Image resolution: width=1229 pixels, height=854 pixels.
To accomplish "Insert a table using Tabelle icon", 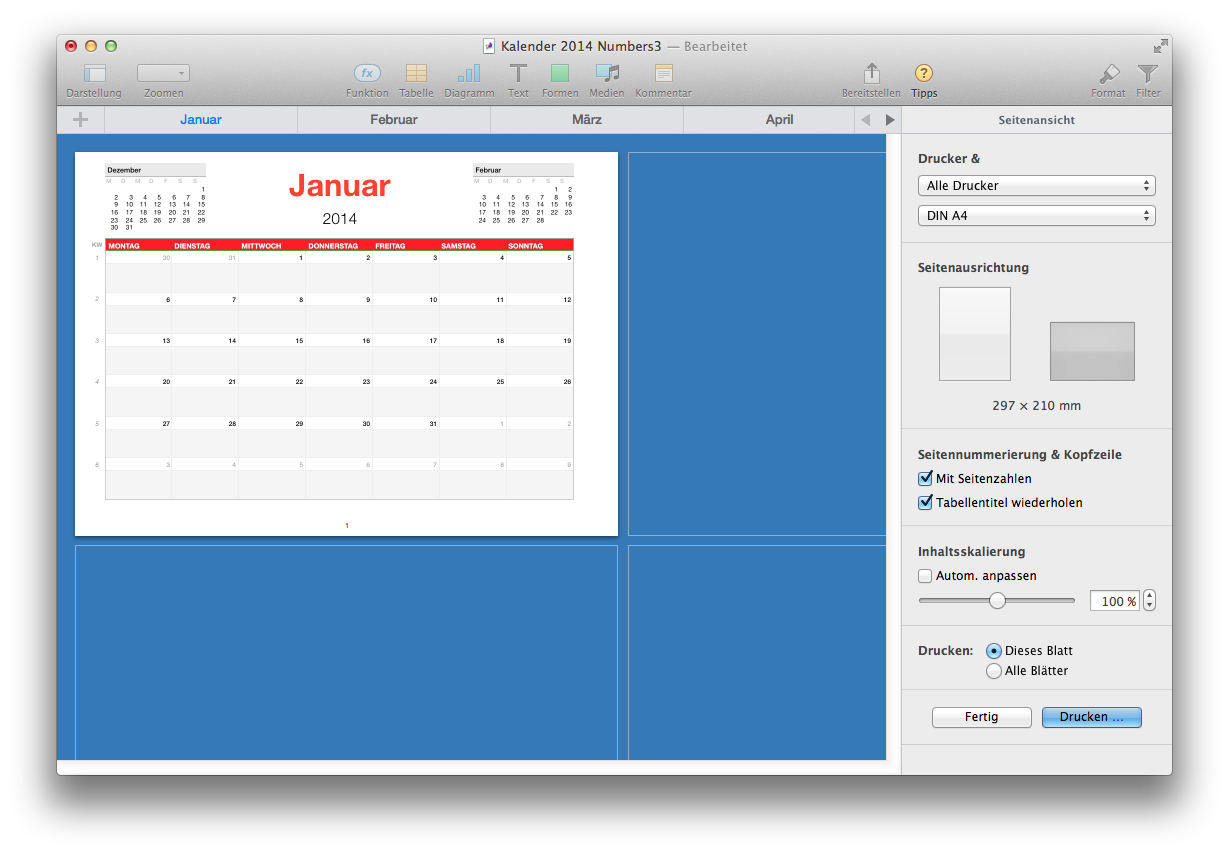I will point(416,74).
